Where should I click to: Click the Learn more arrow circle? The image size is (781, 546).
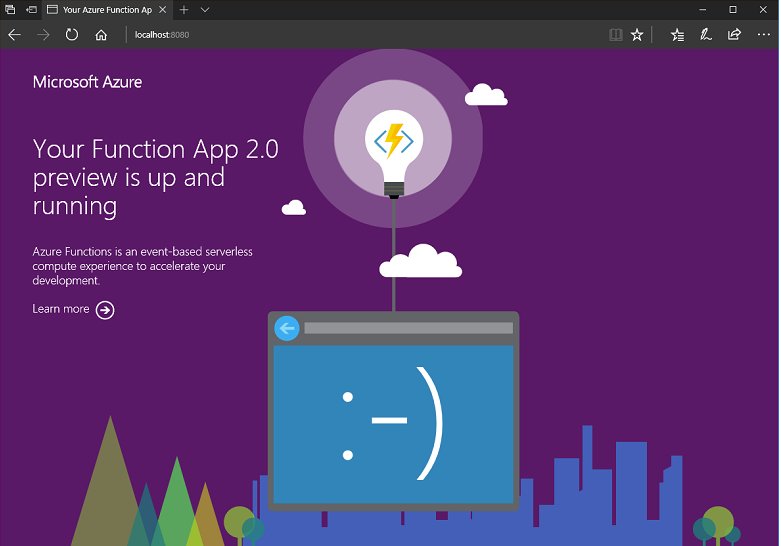105,310
